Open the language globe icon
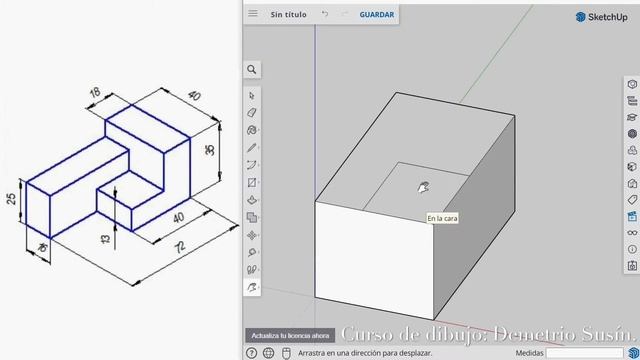This screenshot has width=640, height=360. click(x=269, y=353)
